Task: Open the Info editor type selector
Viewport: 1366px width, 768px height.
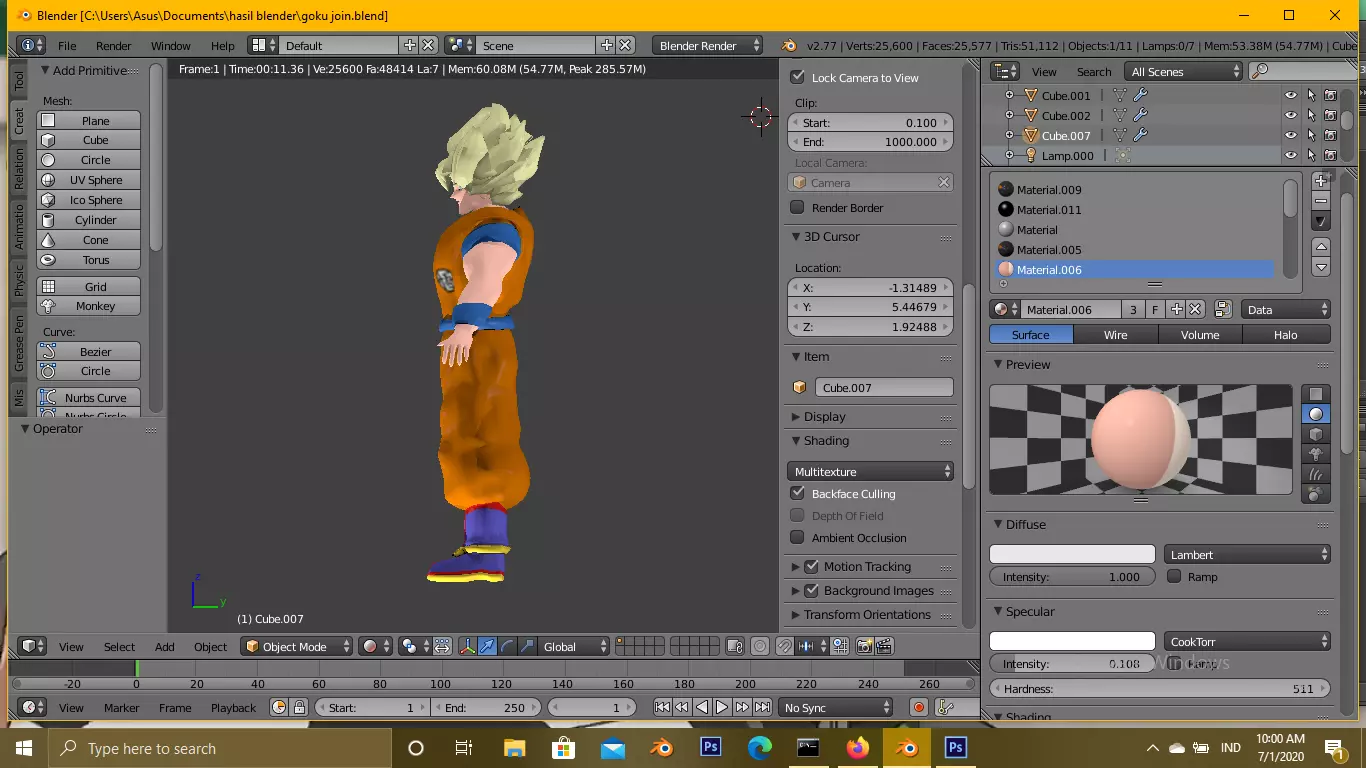Action: pos(32,45)
